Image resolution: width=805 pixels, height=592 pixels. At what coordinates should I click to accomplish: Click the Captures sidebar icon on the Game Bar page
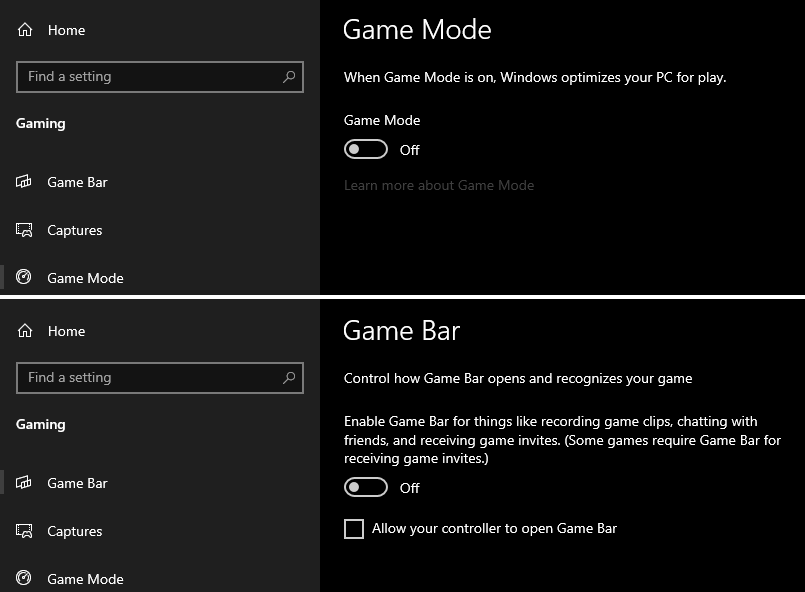coord(25,531)
